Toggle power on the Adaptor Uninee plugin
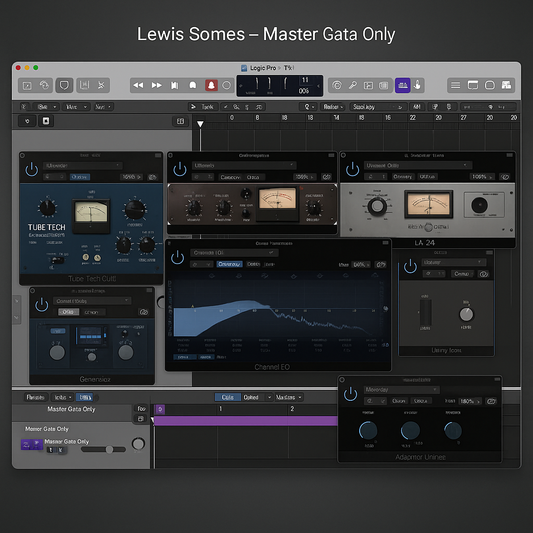 [350, 394]
